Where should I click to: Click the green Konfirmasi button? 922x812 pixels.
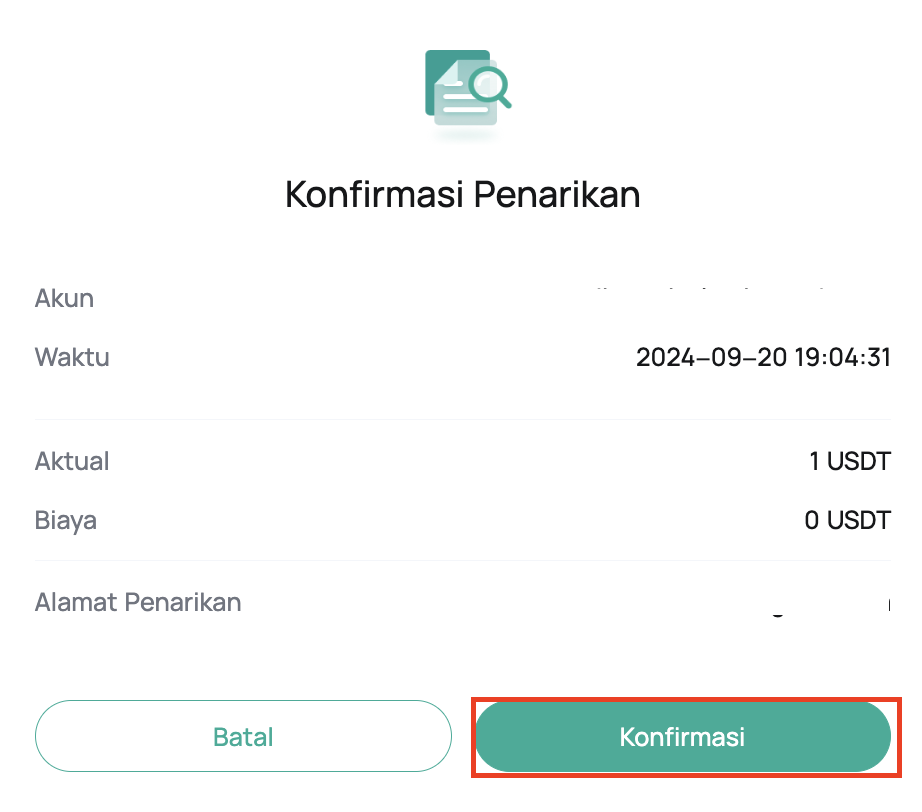pyautogui.click(x=683, y=737)
